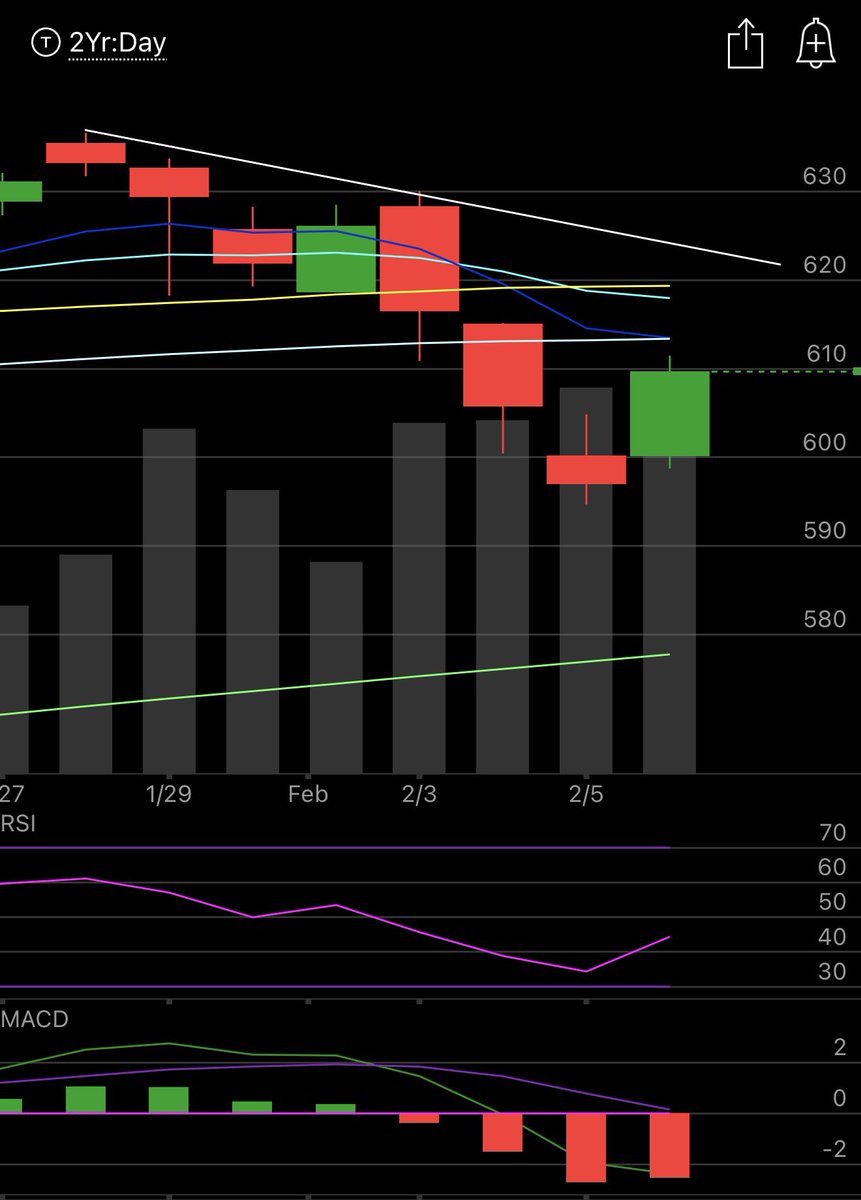Tap the RSI 70 level label
The width and height of the screenshot is (861, 1200).
[x=832, y=832]
